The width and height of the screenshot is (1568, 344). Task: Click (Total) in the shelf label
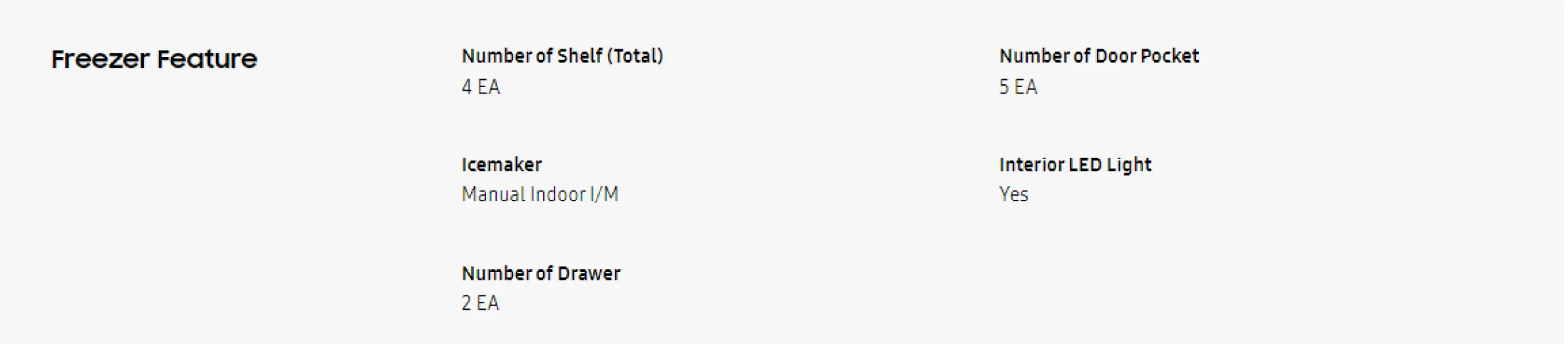[x=635, y=56]
